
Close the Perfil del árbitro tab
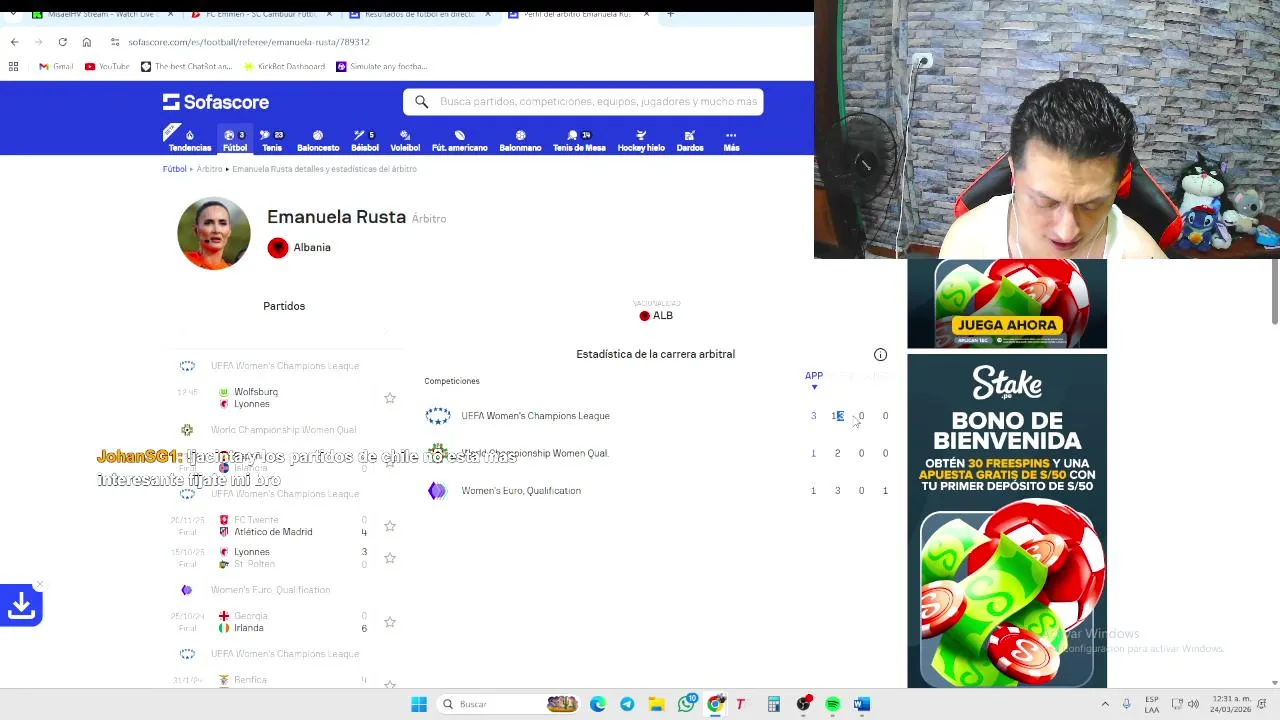[646, 14]
